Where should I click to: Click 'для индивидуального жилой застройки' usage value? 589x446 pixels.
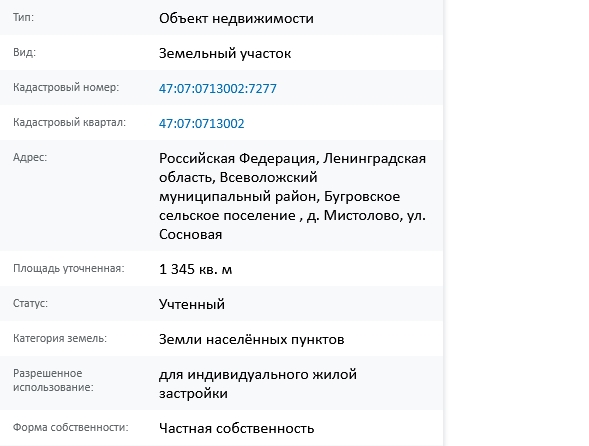click(258, 384)
